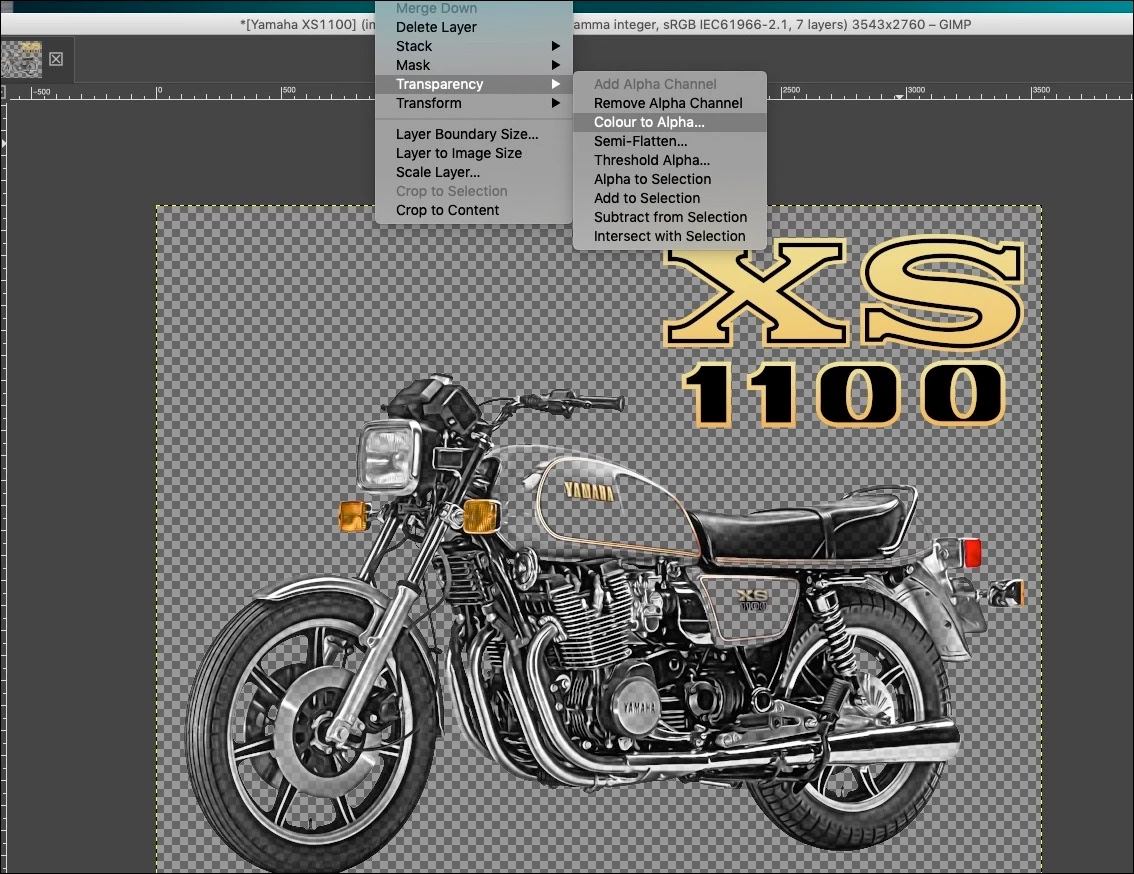Choose Crop to Content
The image size is (1134, 874).
click(x=474, y=210)
